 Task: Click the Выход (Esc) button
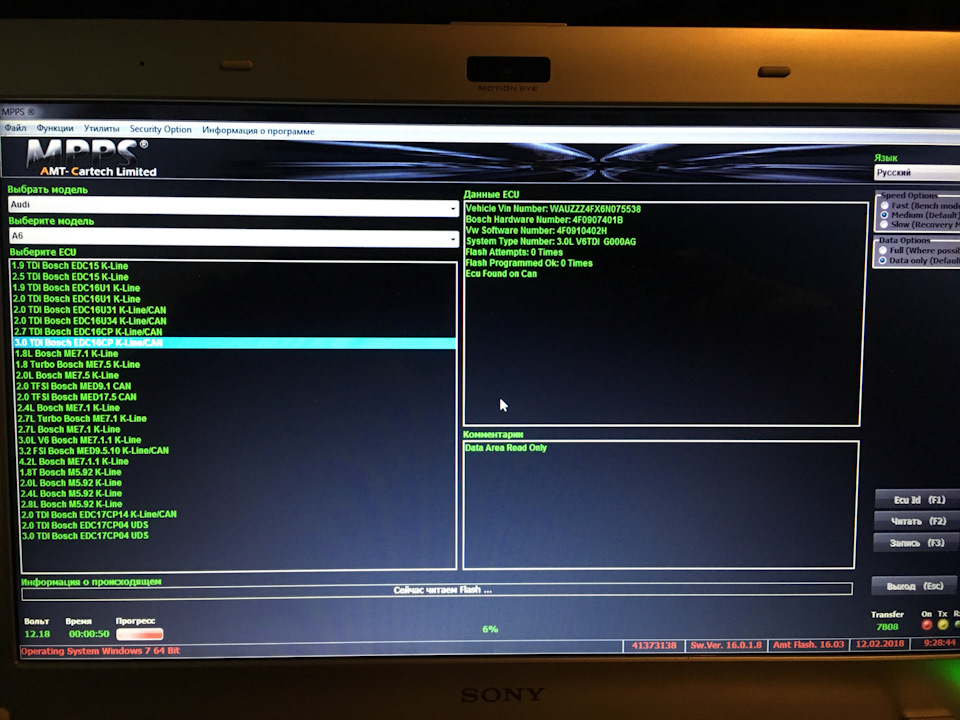(915, 586)
